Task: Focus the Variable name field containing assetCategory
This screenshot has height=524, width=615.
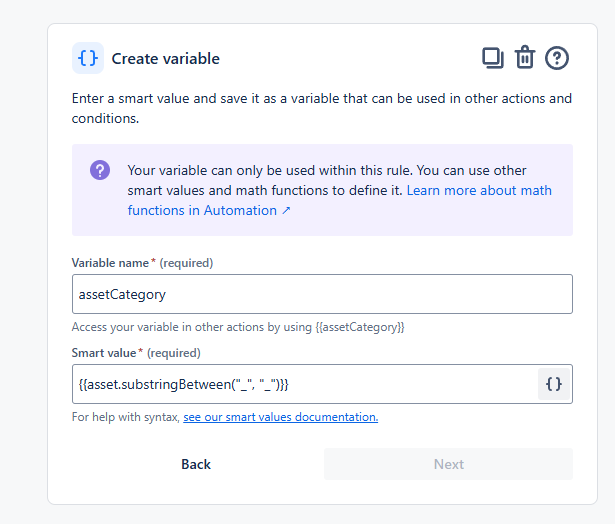Action: (x=322, y=294)
